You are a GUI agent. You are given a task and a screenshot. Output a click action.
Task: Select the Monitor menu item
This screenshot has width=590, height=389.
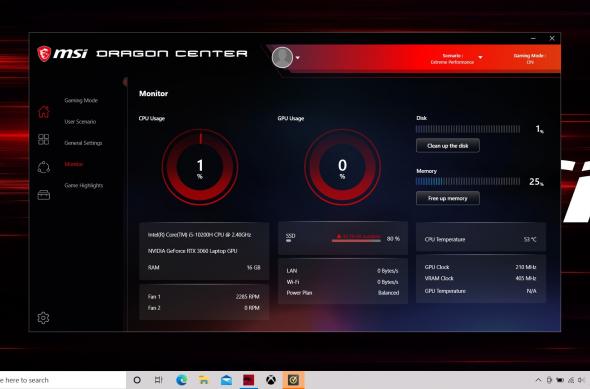pyautogui.click(x=73, y=164)
